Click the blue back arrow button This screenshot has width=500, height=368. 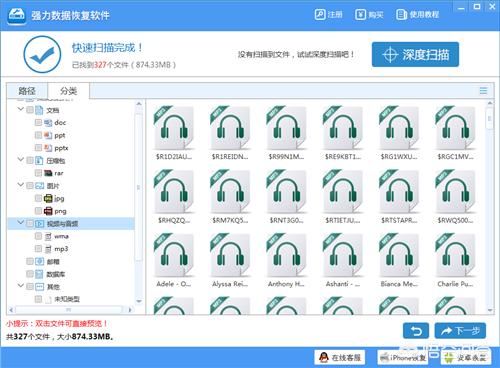pyautogui.click(x=416, y=331)
